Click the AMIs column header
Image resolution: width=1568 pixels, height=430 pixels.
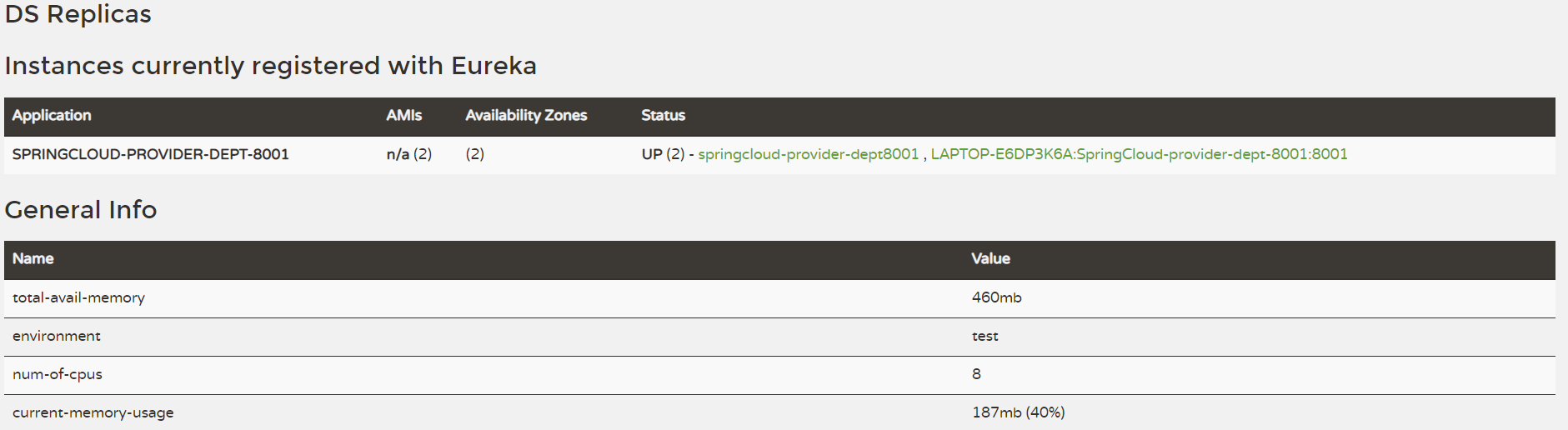click(x=403, y=116)
